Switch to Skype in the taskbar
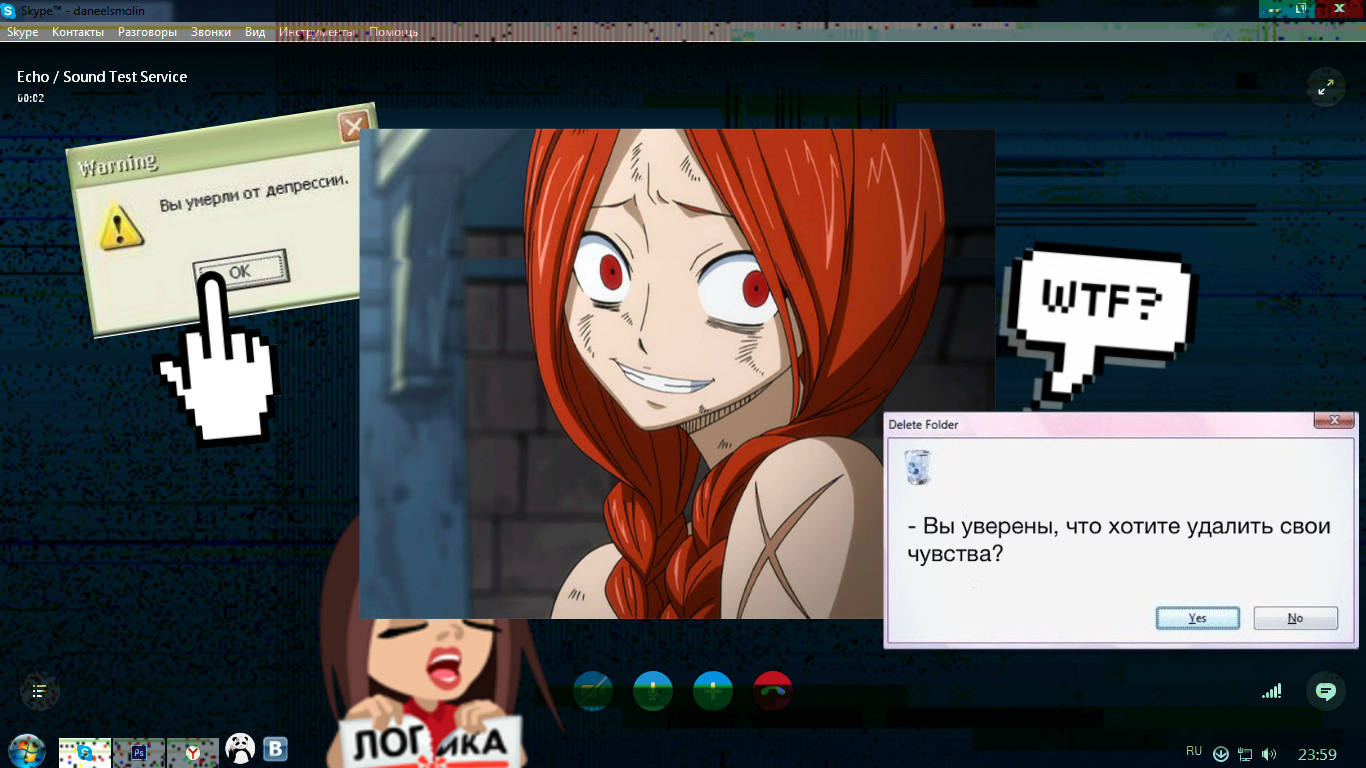 tap(85, 752)
